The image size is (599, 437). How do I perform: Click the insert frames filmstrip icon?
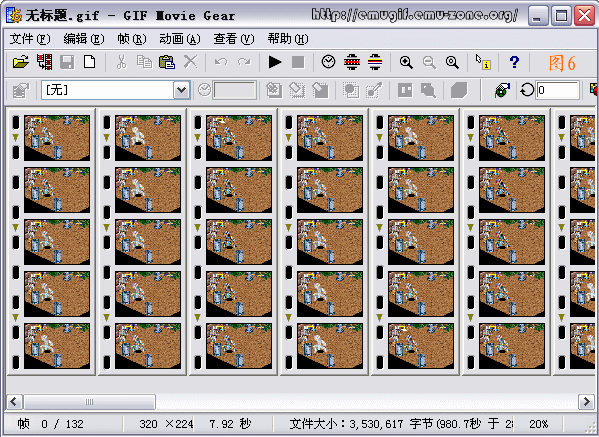tap(44, 62)
